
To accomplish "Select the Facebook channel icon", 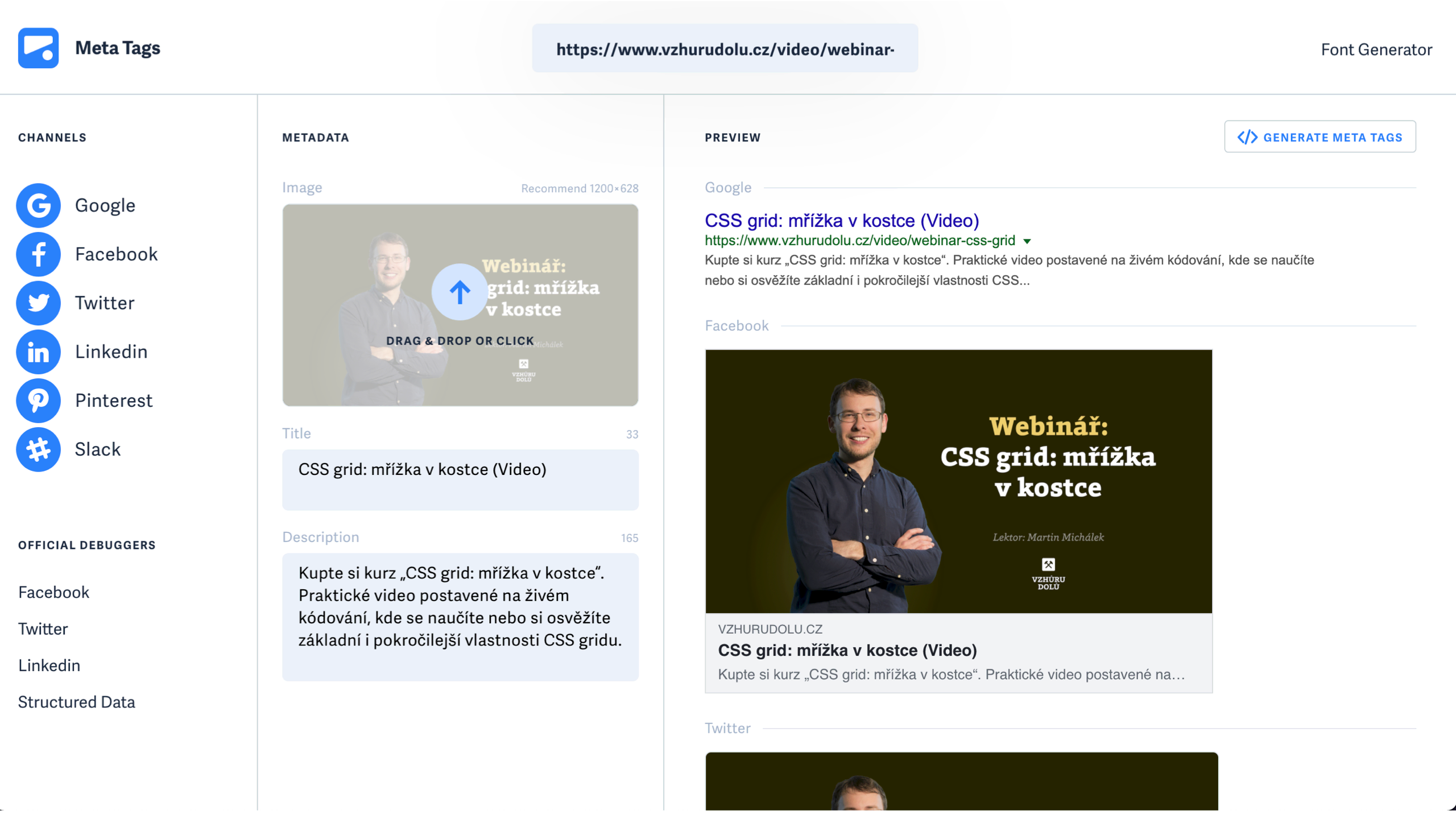I will [x=38, y=254].
